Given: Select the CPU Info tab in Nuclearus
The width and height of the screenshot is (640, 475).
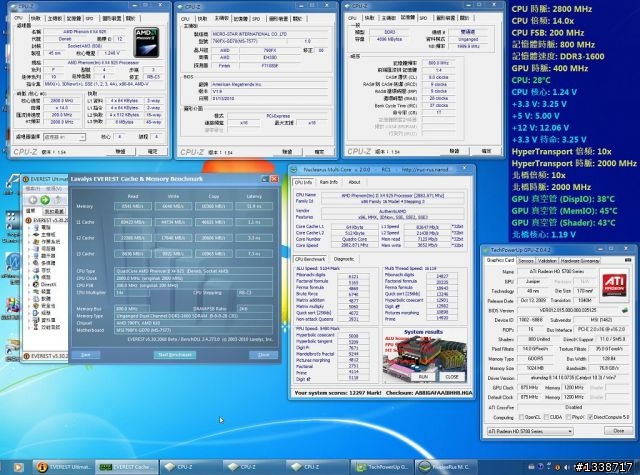Looking at the screenshot, I should click(303, 182).
